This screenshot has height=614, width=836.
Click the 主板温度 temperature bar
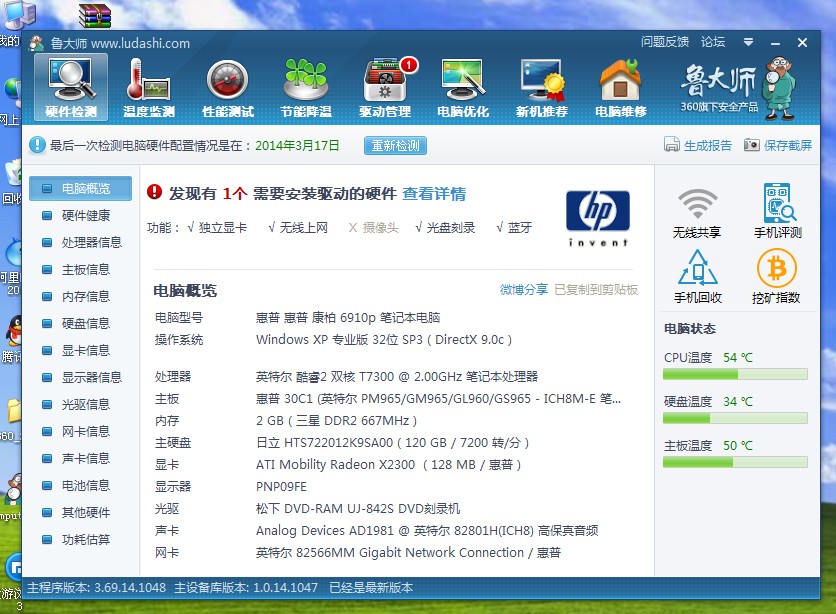735,462
